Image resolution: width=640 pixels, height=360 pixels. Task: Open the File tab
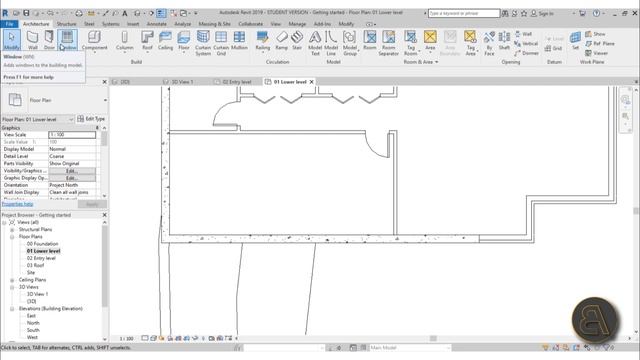[9, 24]
